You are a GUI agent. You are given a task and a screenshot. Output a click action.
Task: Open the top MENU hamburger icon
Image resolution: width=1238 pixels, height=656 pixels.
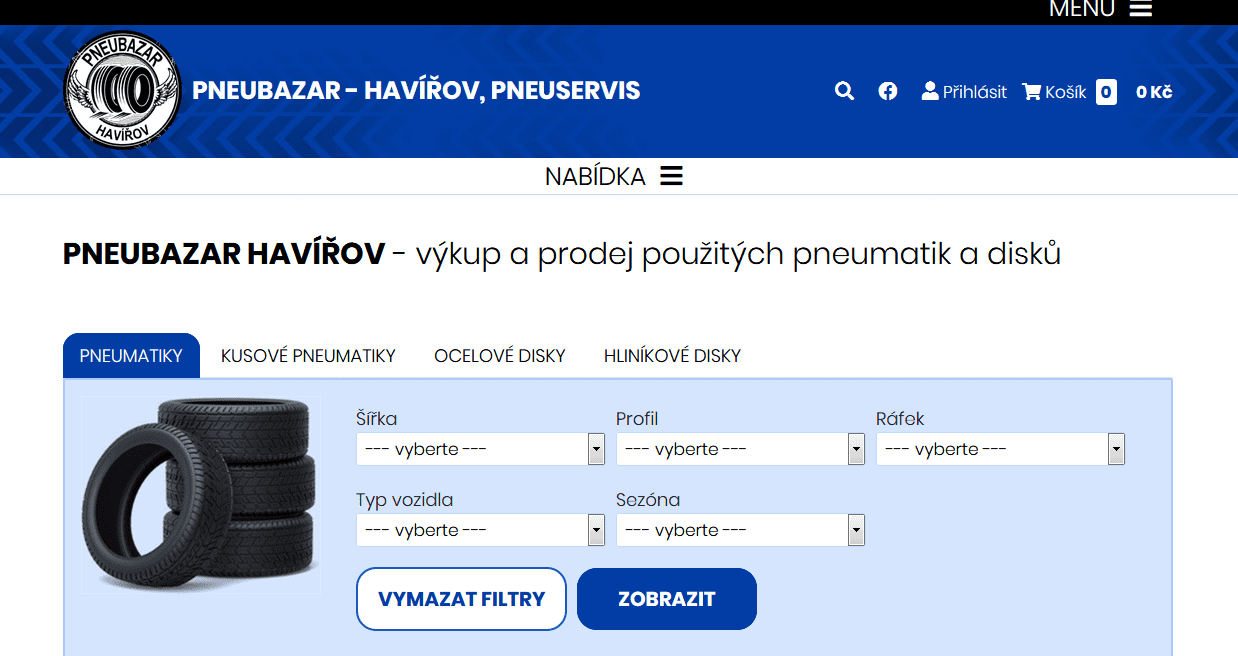coord(1141,9)
